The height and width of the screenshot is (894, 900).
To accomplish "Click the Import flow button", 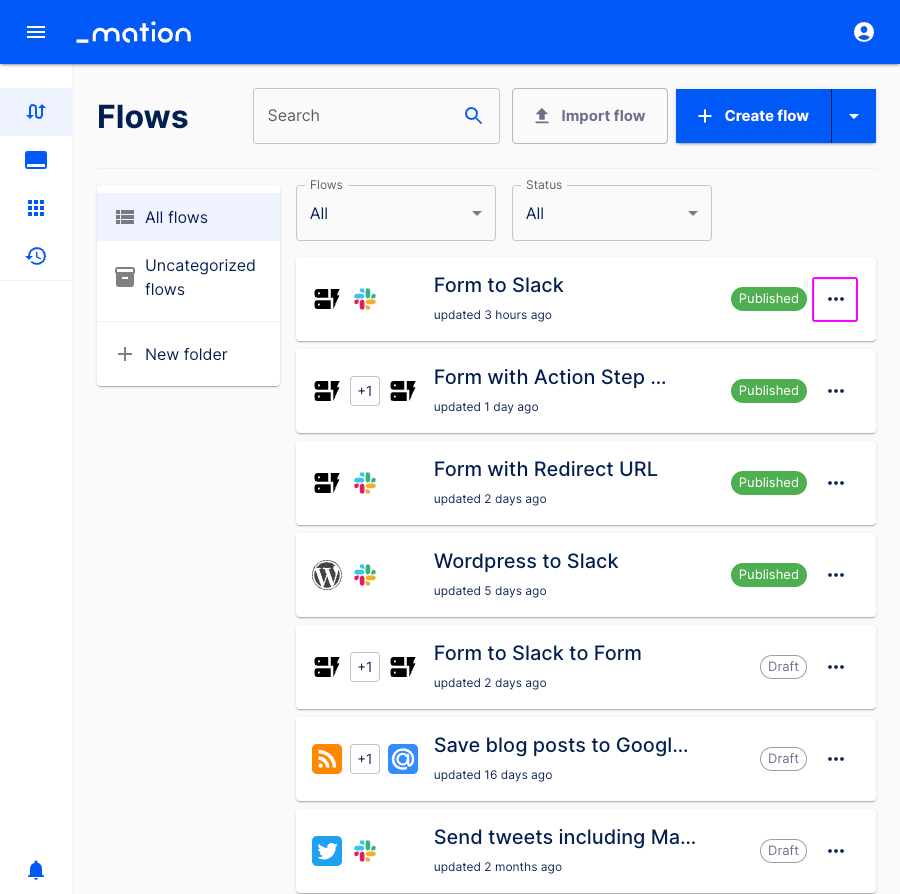I will point(589,115).
